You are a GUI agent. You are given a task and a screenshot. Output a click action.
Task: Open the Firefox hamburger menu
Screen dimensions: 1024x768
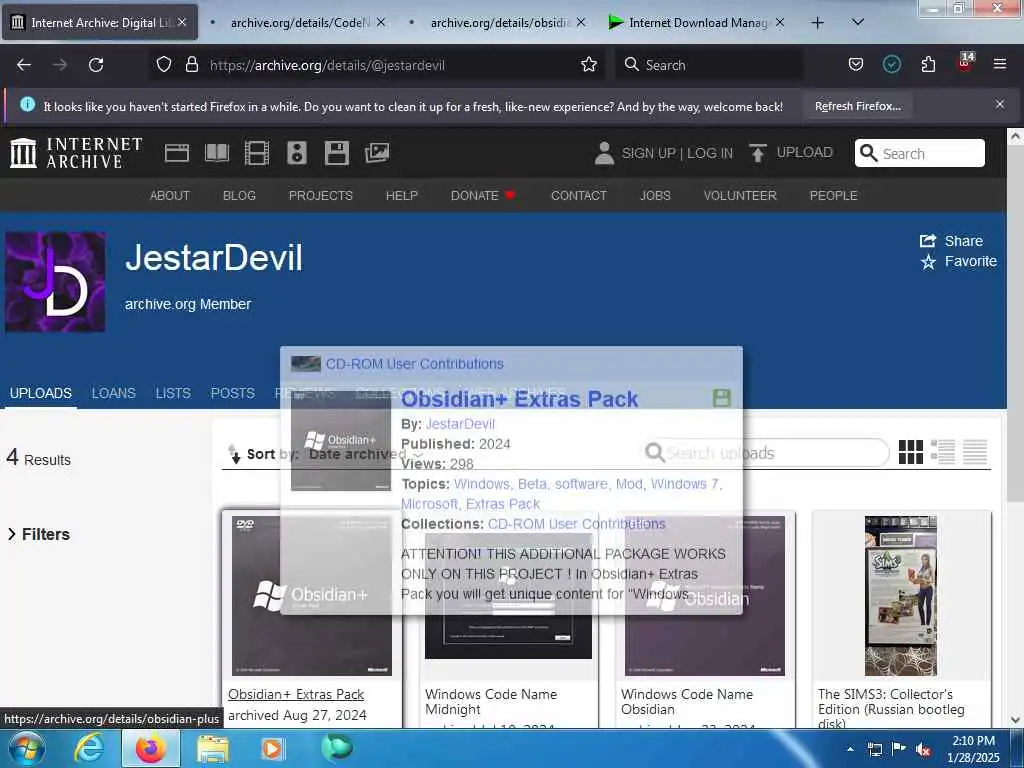[x=1000, y=64]
